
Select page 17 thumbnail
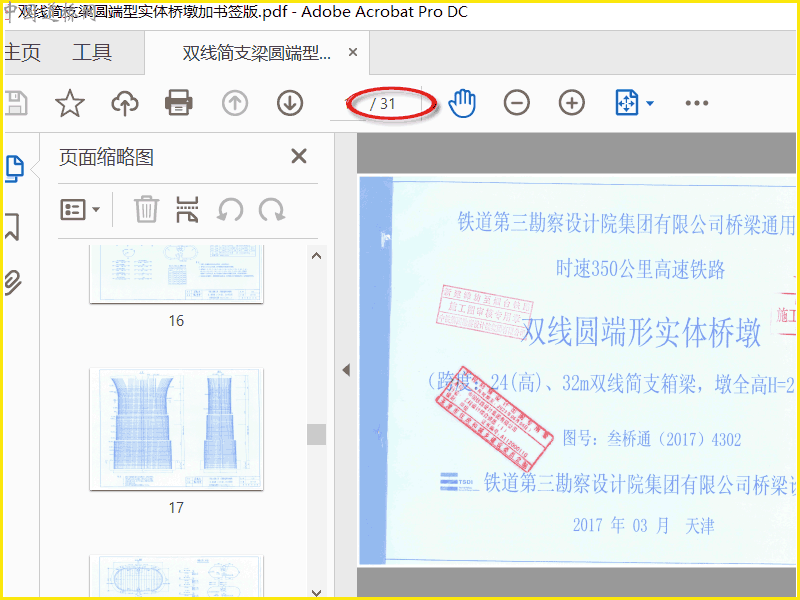click(177, 429)
